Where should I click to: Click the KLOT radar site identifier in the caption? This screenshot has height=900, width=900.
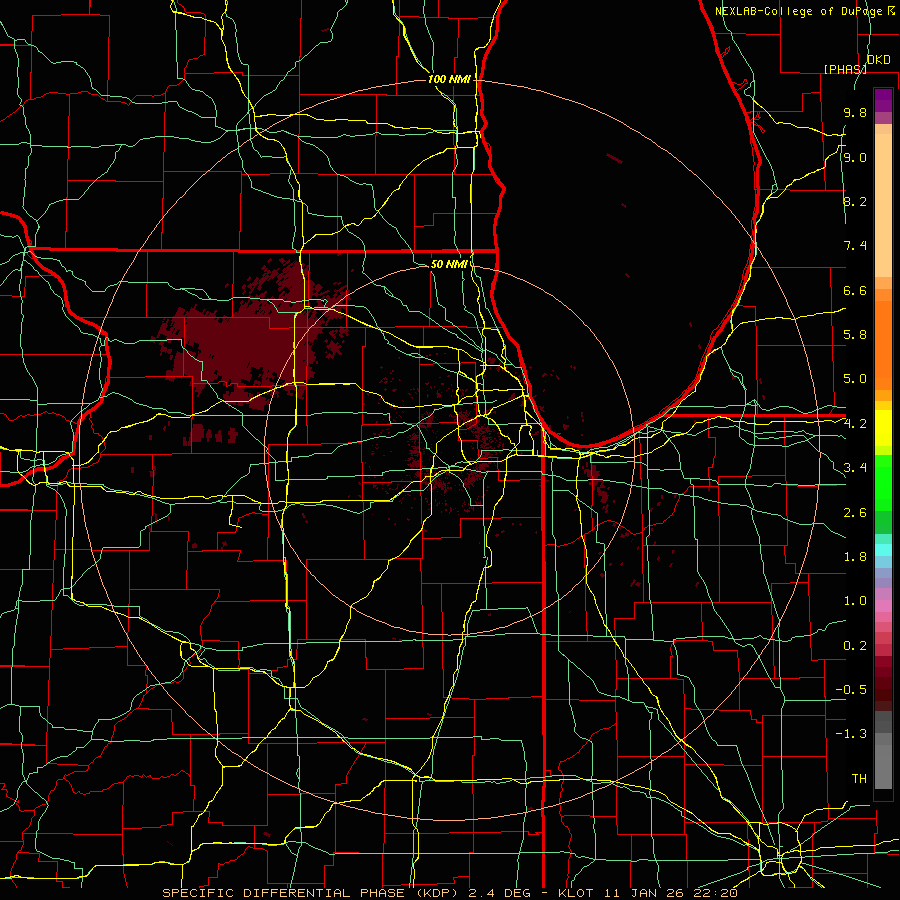coord(574,893)
